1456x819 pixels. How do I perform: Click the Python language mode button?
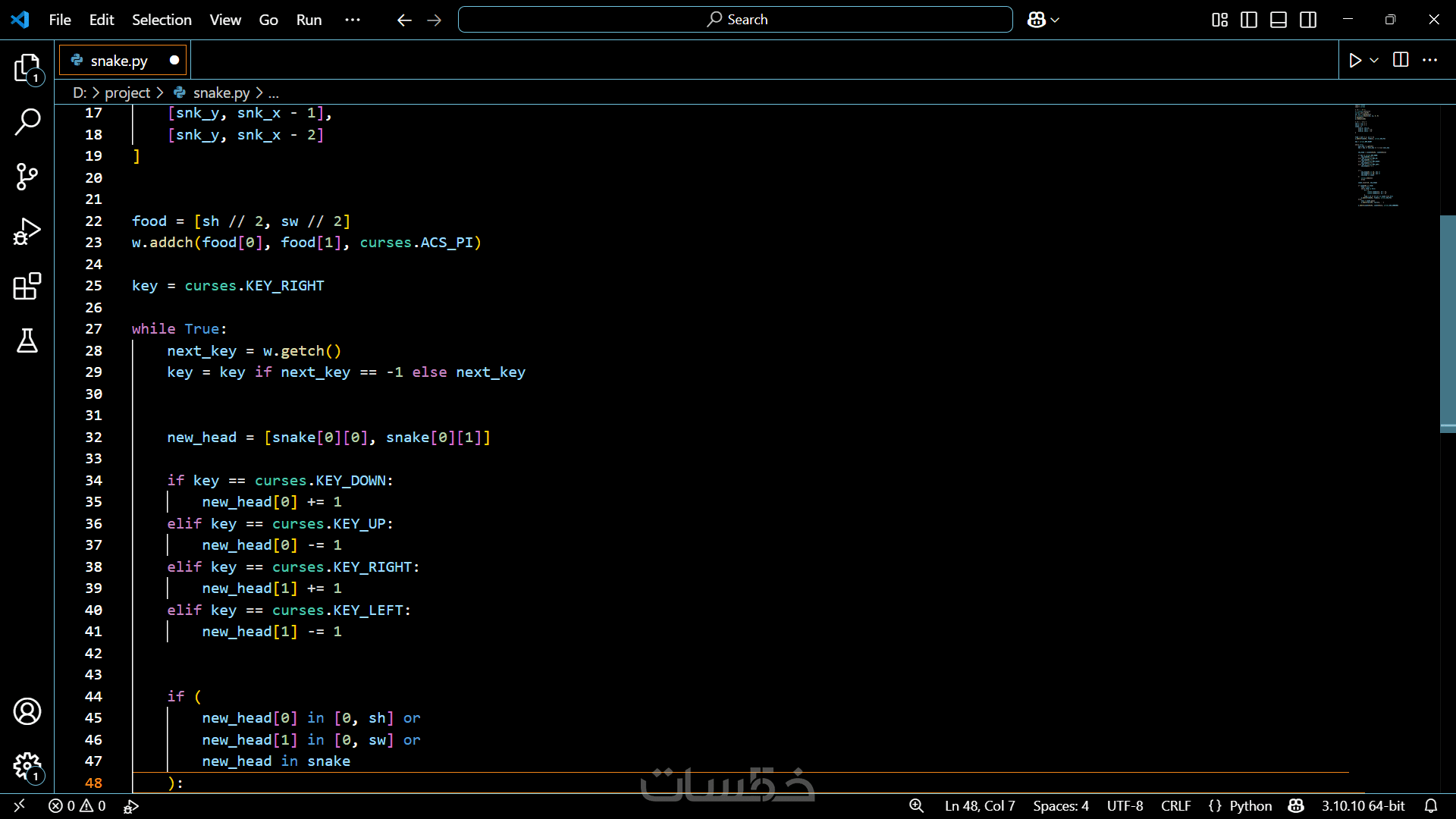point(1250,806)
